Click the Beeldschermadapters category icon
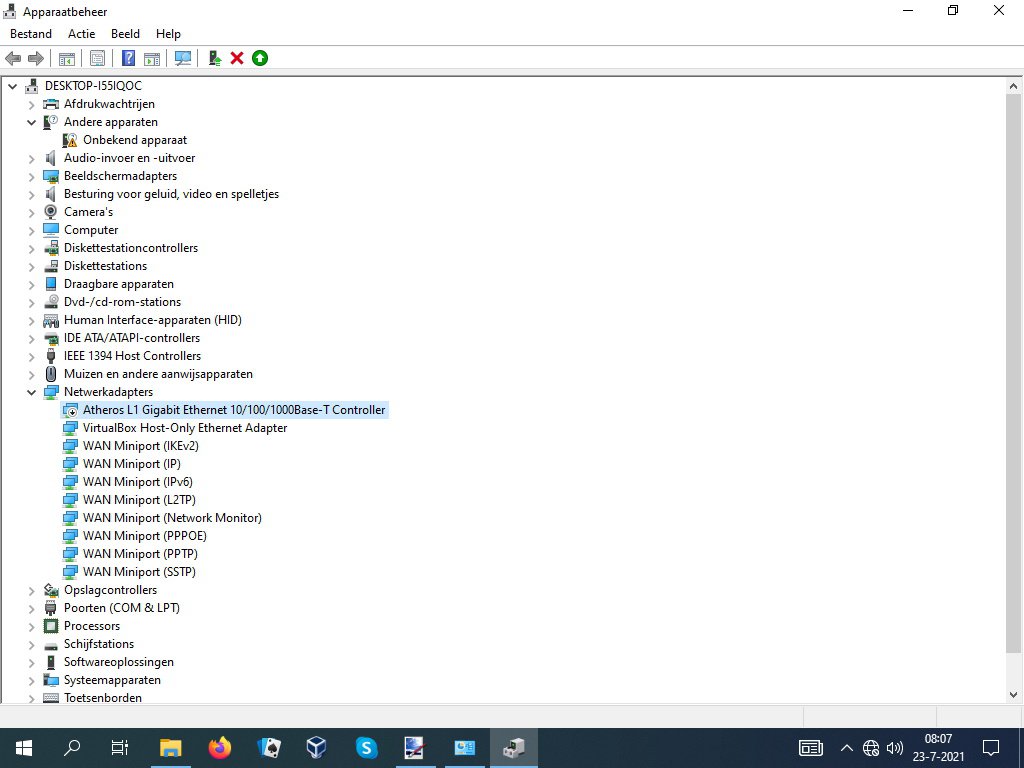1024x768 pixels. (50, 176)
